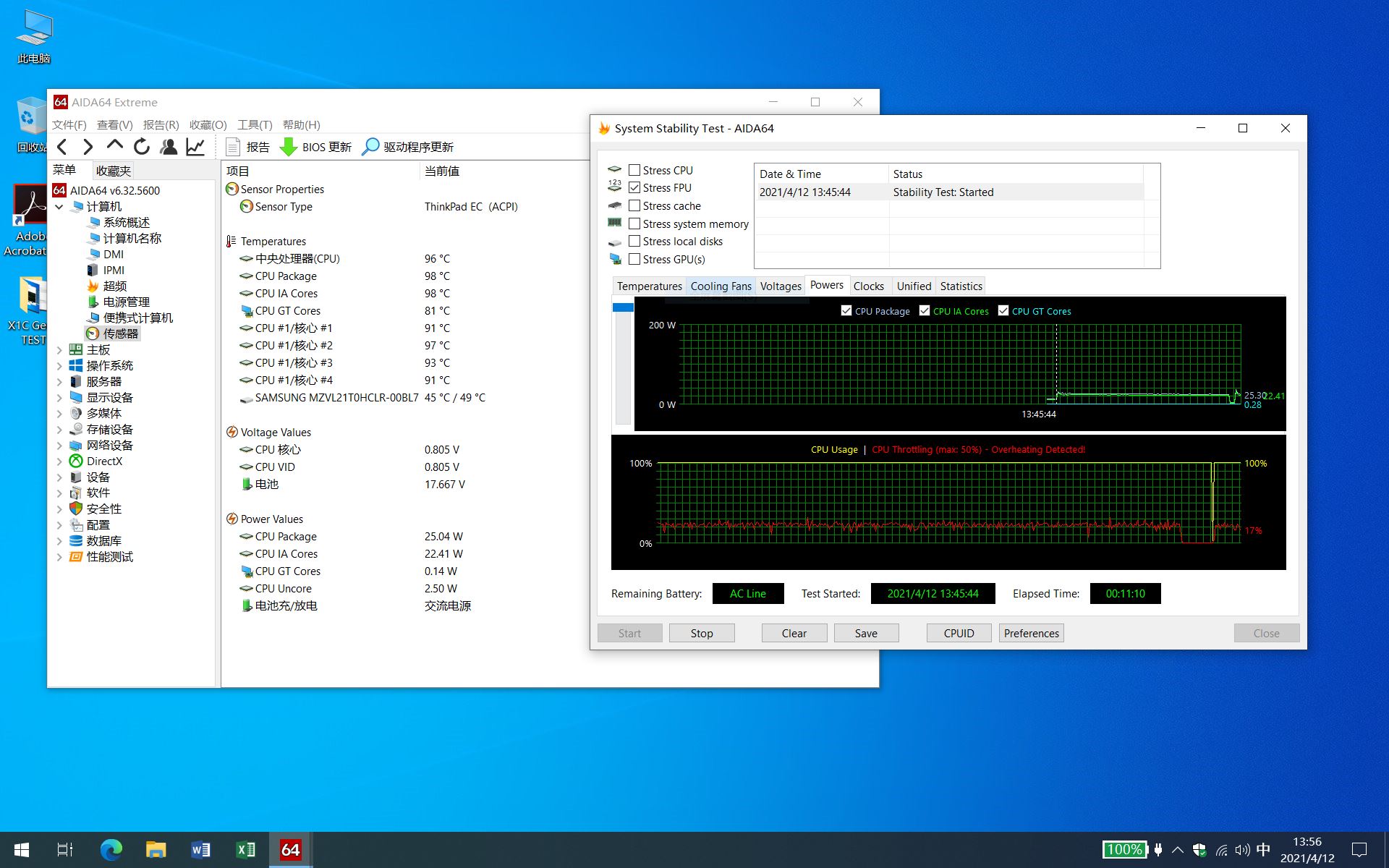Click the Preferences button
The image size is (1389, 868).
[x=1031, y=633]
